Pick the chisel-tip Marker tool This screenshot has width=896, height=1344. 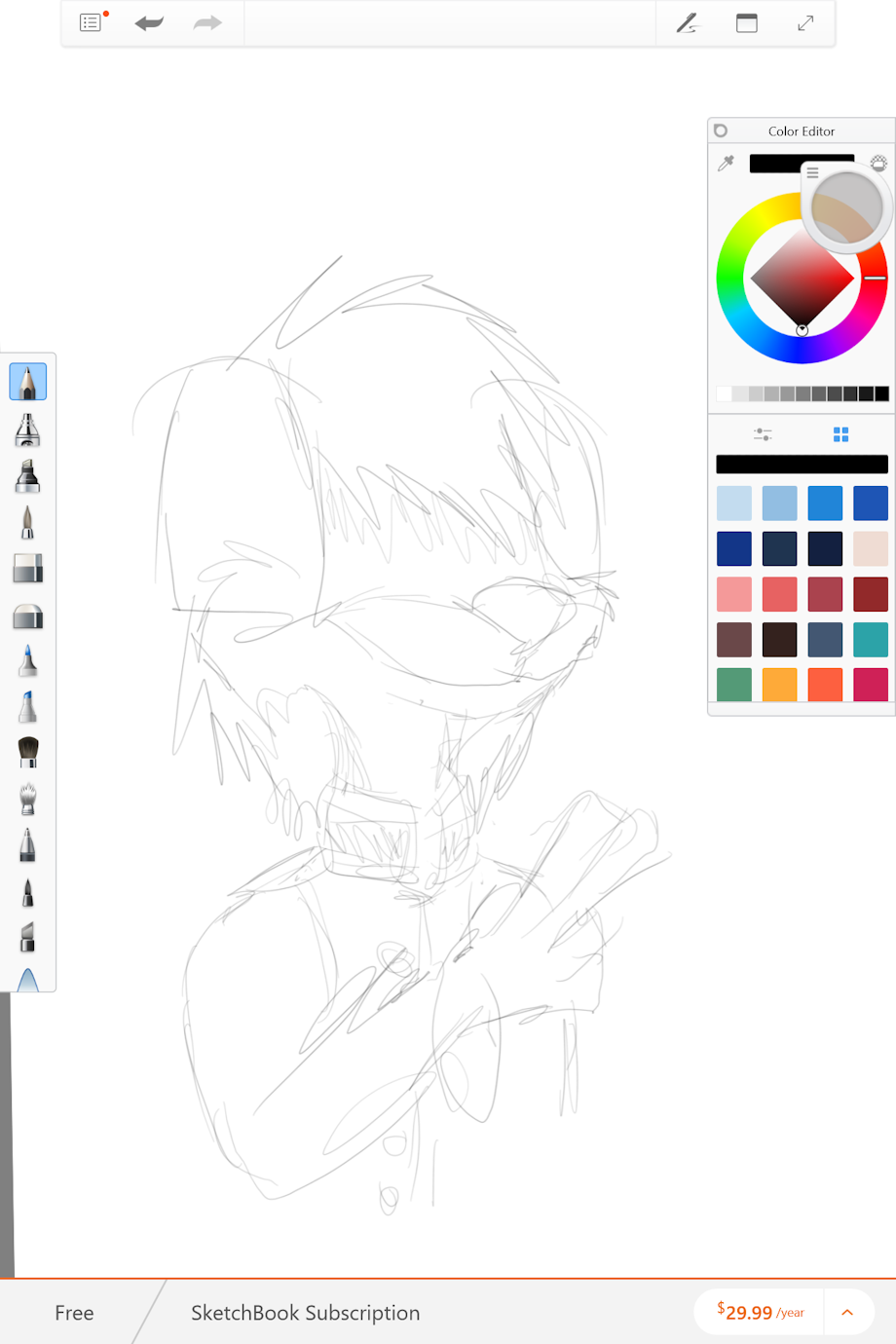[x=27, y=476]
